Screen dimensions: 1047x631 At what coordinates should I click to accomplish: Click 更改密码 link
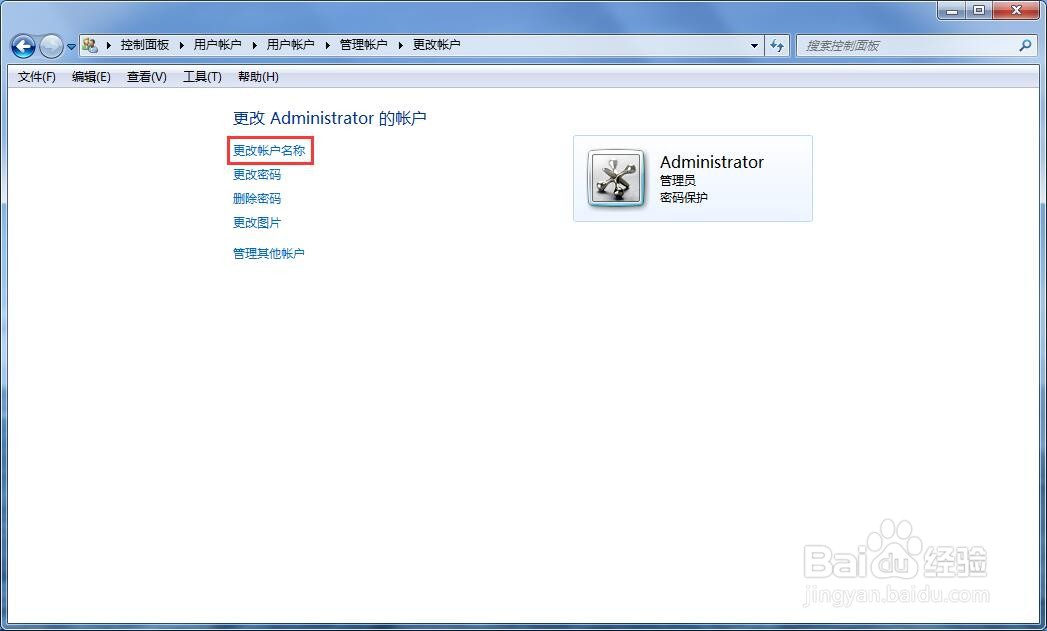click(257, 174)
